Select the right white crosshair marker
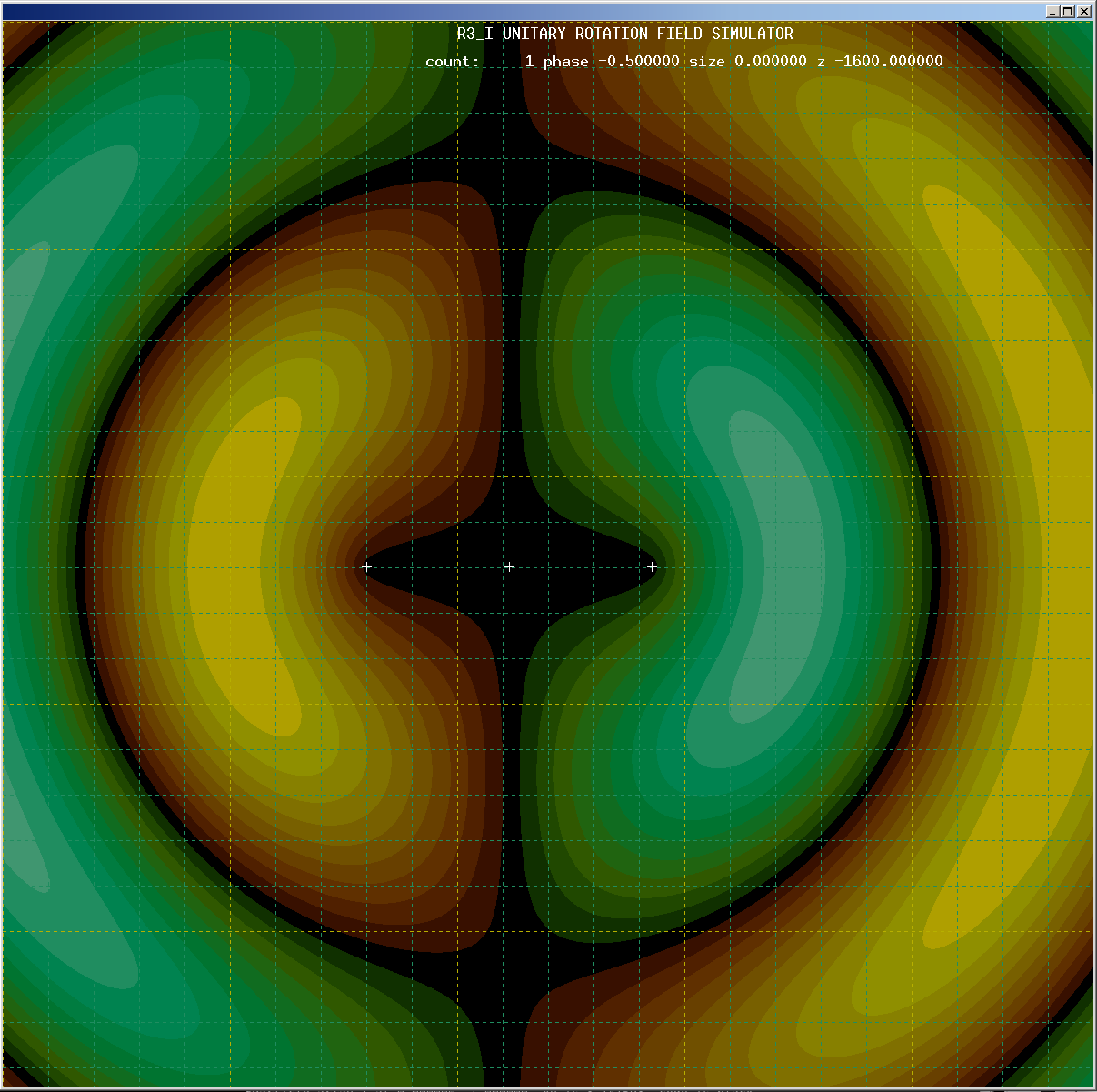 pyautogui.click(x=652, y=566)
